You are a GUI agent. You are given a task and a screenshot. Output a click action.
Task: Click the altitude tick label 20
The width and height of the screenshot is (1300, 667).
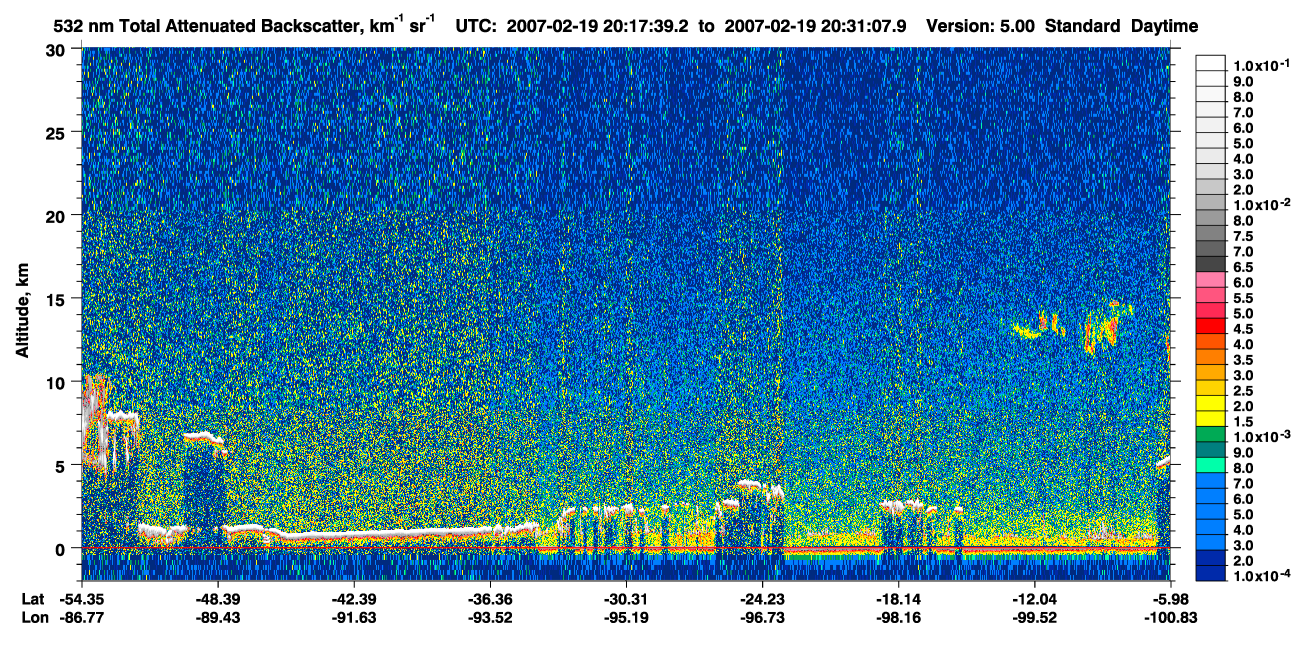(x=57, y=216)
